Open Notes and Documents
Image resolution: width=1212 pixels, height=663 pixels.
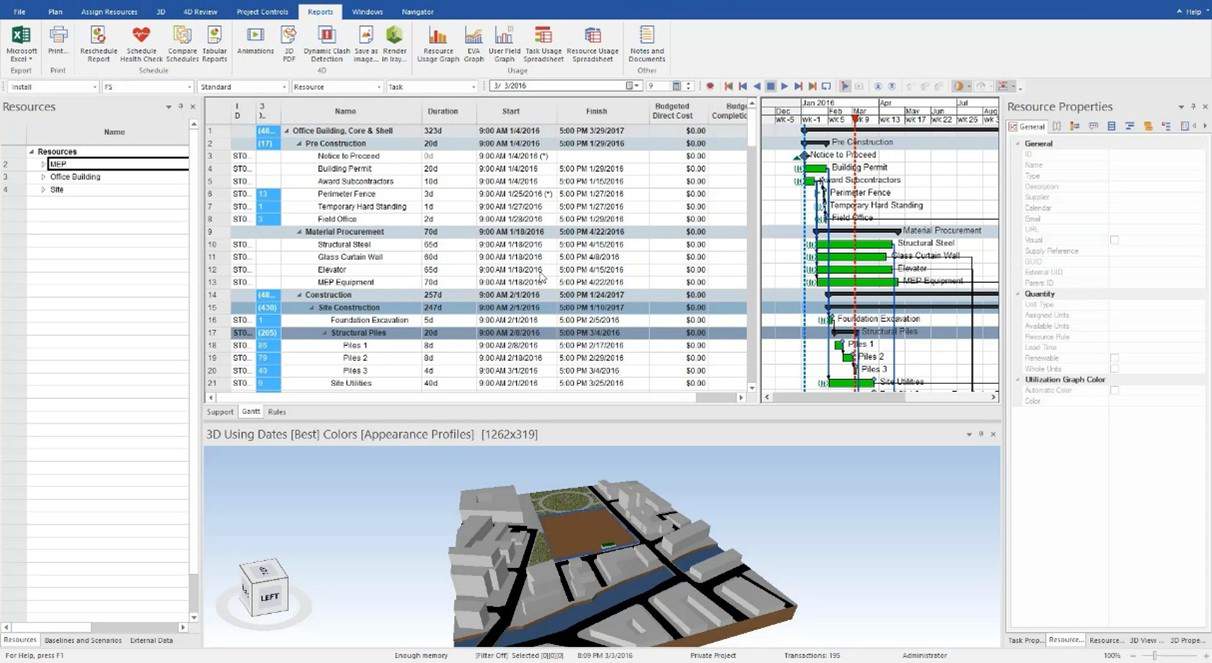pyautogui.click(x=646, y=42)
